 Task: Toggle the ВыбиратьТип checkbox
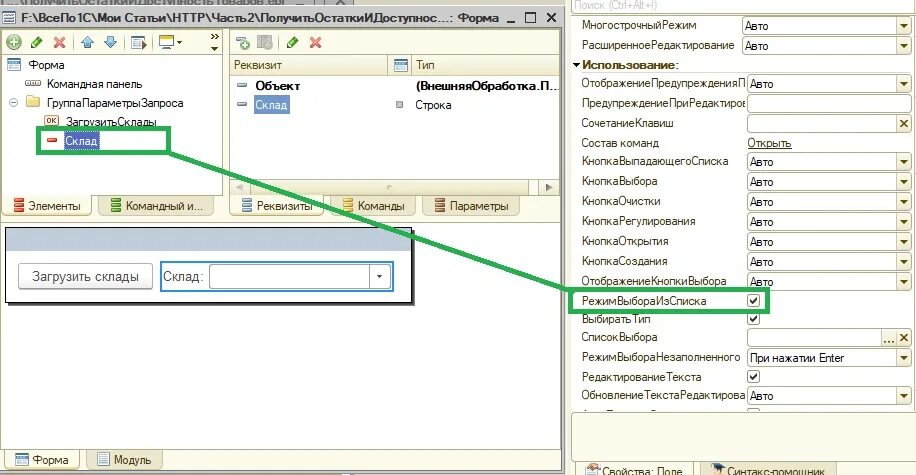pos(754,319)
